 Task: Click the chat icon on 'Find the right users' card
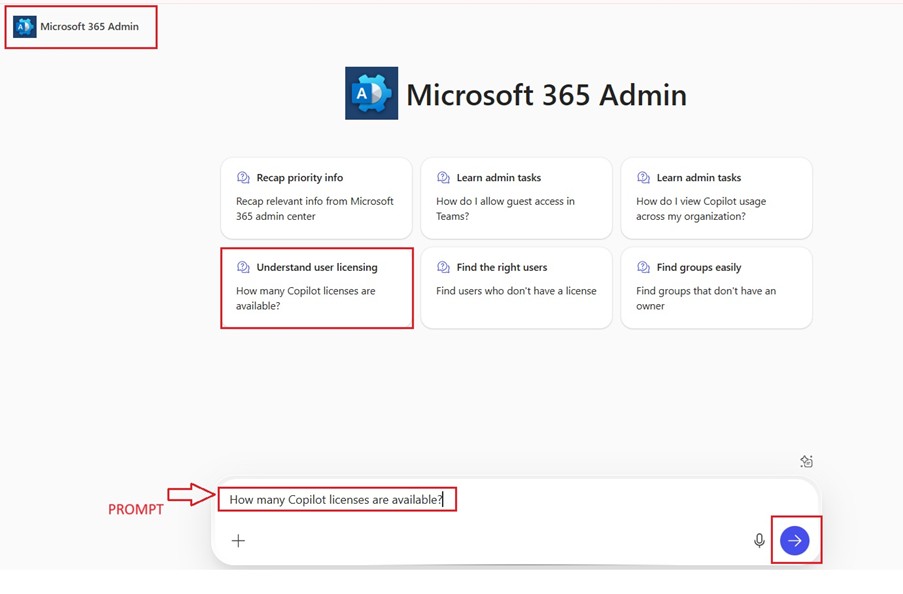tap(443, 267)
